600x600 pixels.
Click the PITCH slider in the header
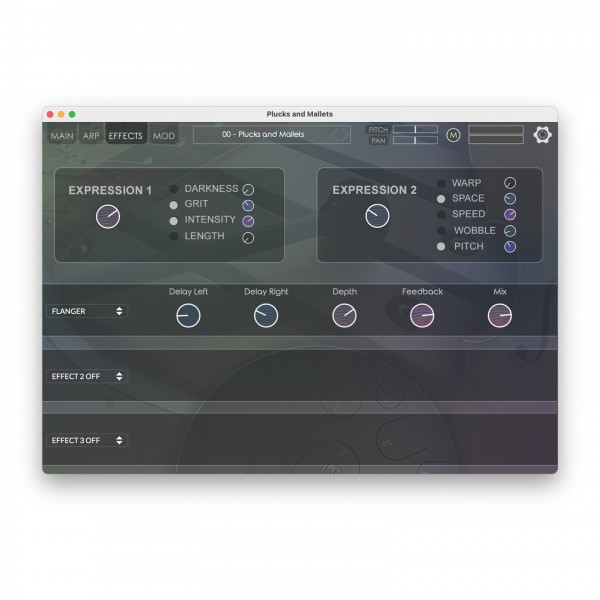tap(416, 129)
